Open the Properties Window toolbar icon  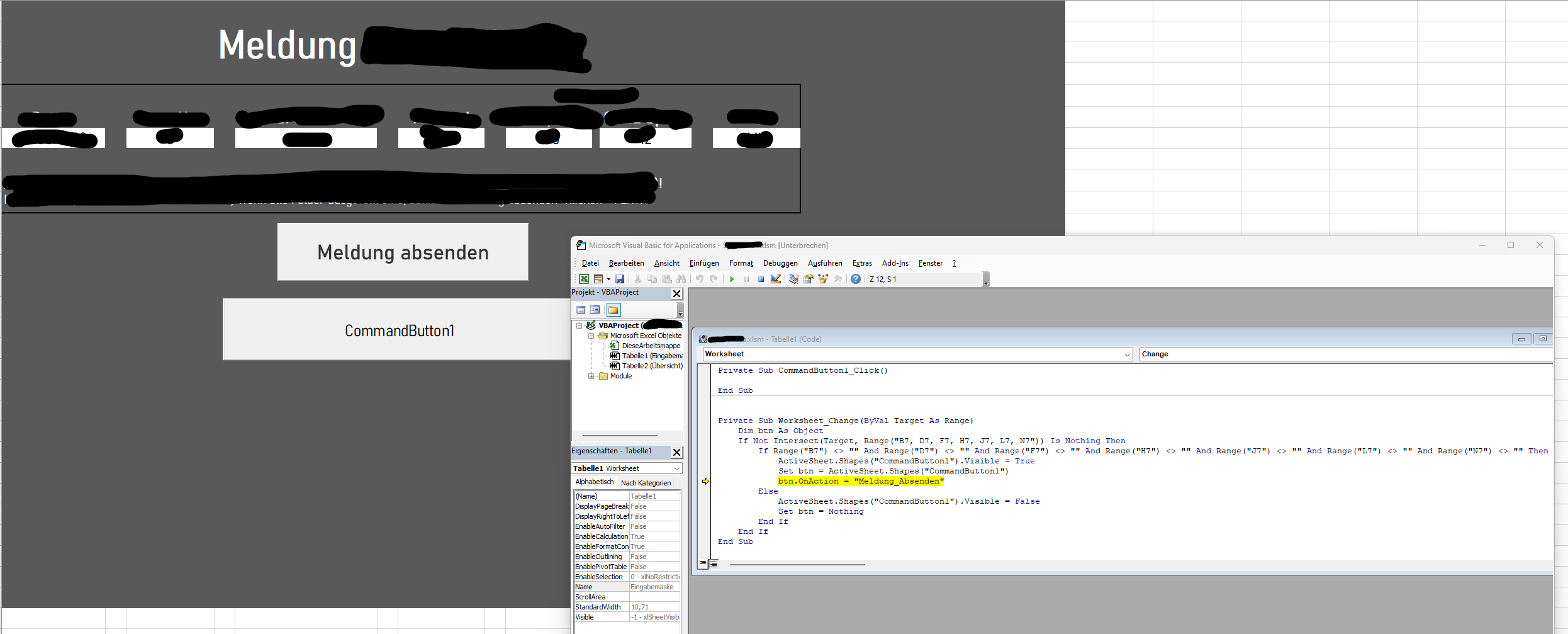tap(809, 279)
